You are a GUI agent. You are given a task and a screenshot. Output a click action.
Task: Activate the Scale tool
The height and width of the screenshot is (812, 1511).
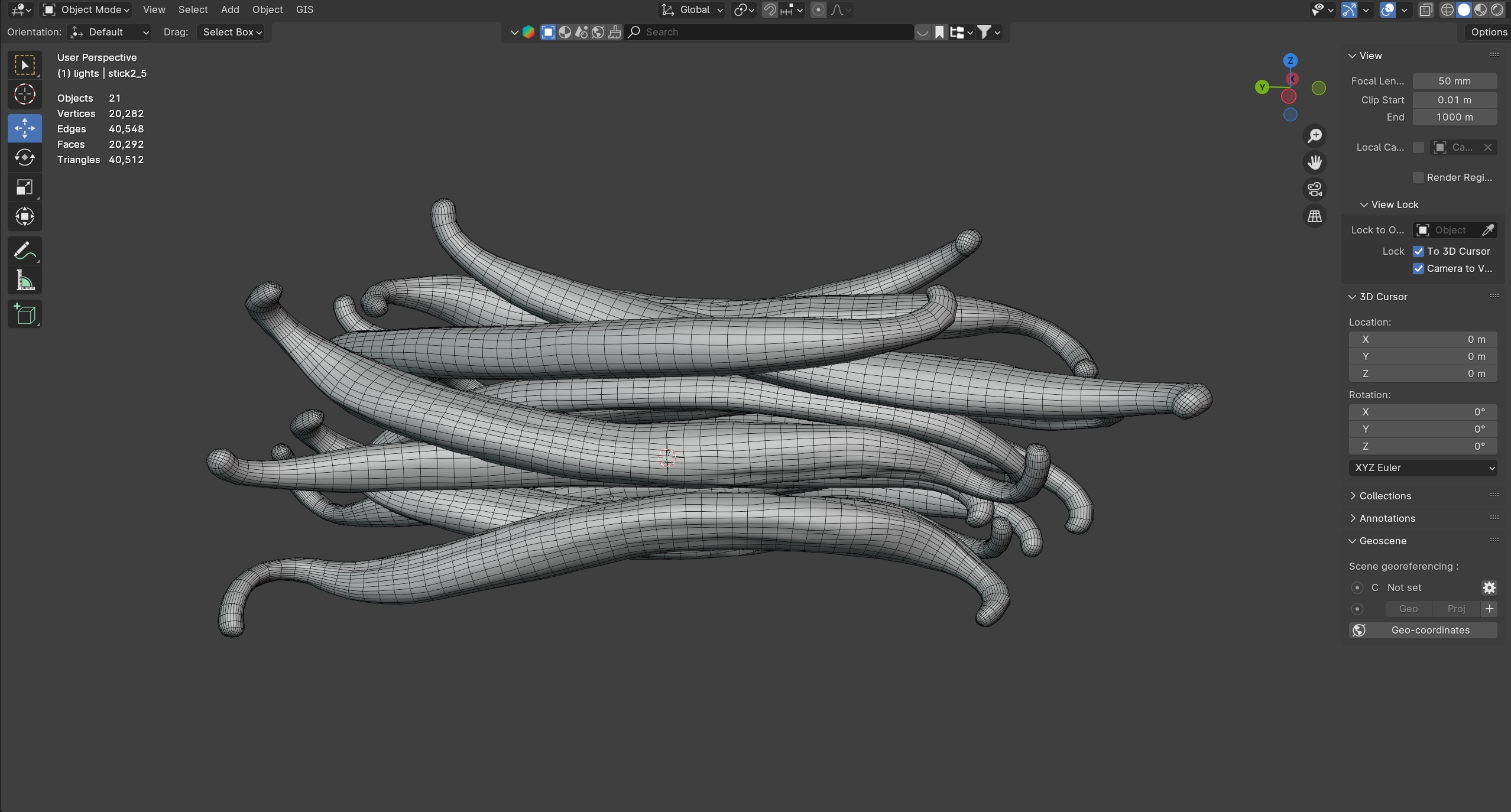point(25,187)
